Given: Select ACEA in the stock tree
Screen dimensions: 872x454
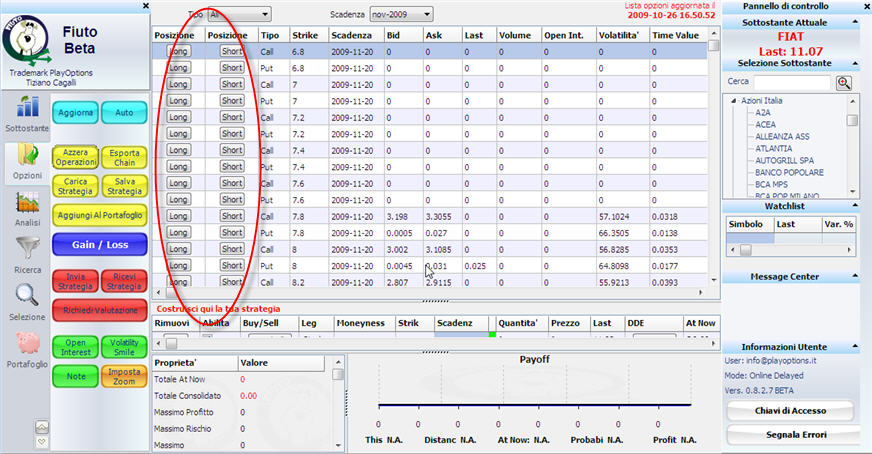Looking at the screenshot, I should click(x=765, y=125).
